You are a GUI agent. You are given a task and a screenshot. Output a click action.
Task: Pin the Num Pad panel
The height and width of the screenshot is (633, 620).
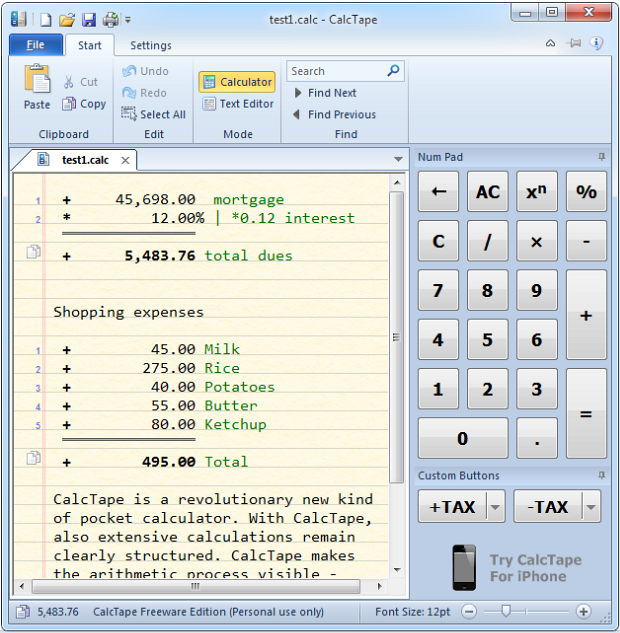click(x=601, y=157)
